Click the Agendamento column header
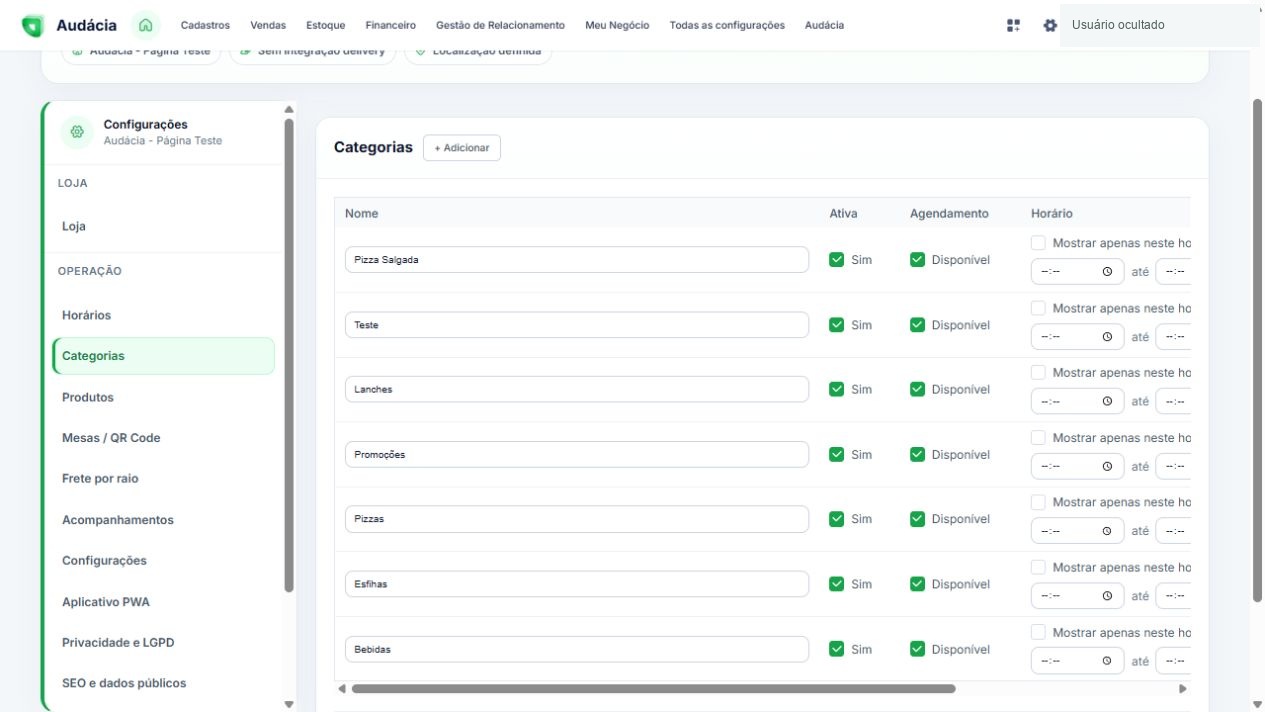This screenshot has height=712, width=1265. (949, 213)
